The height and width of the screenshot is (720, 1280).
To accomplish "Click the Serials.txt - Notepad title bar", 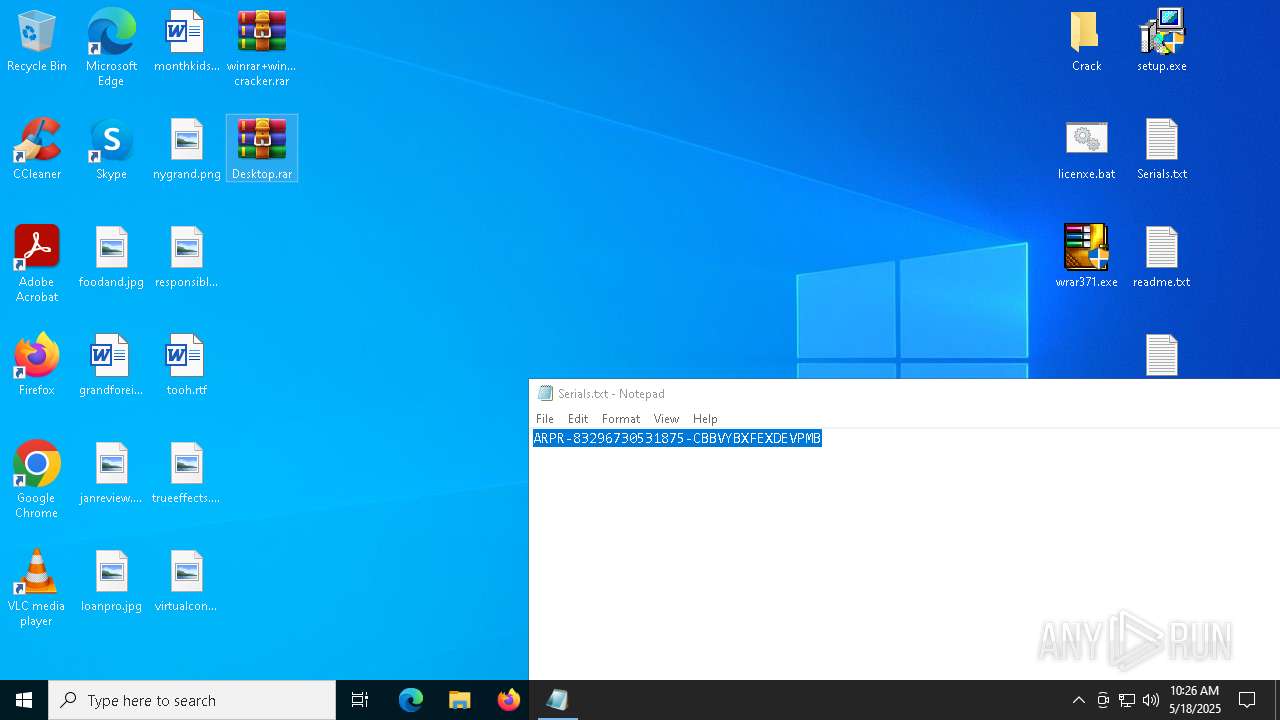I will coord(904,393).
